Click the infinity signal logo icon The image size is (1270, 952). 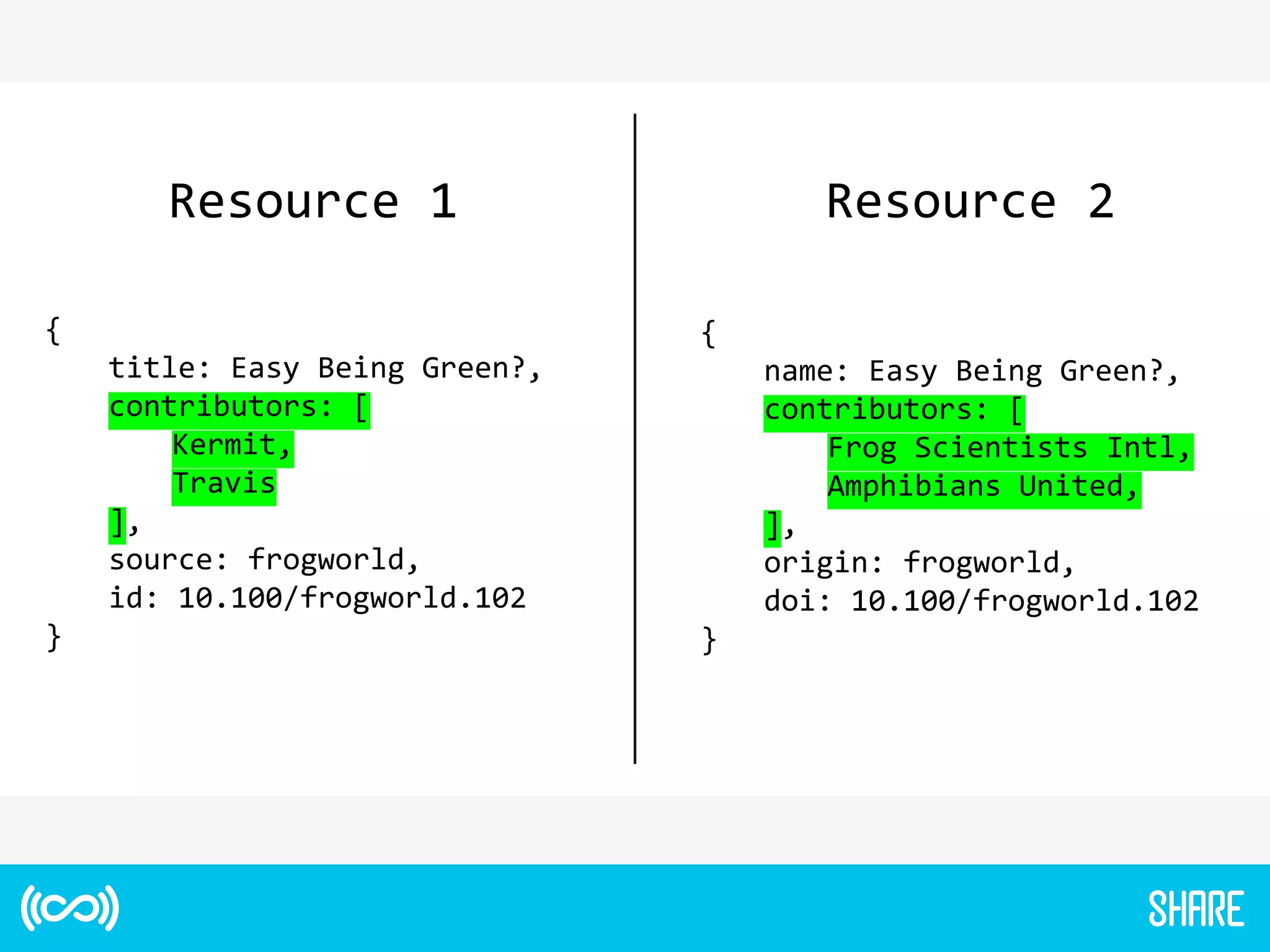[x=69, y=908]
